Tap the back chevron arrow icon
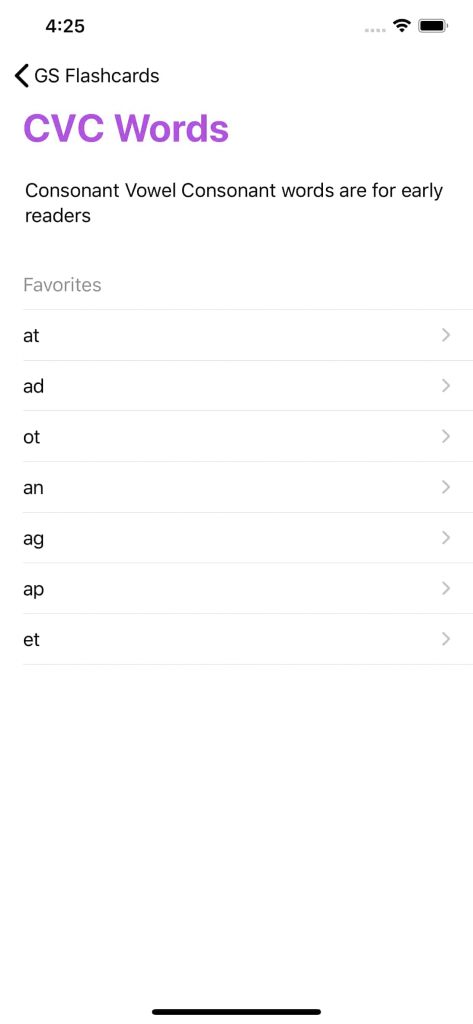This screenshot has height=1024, width=473. point(22,76)
